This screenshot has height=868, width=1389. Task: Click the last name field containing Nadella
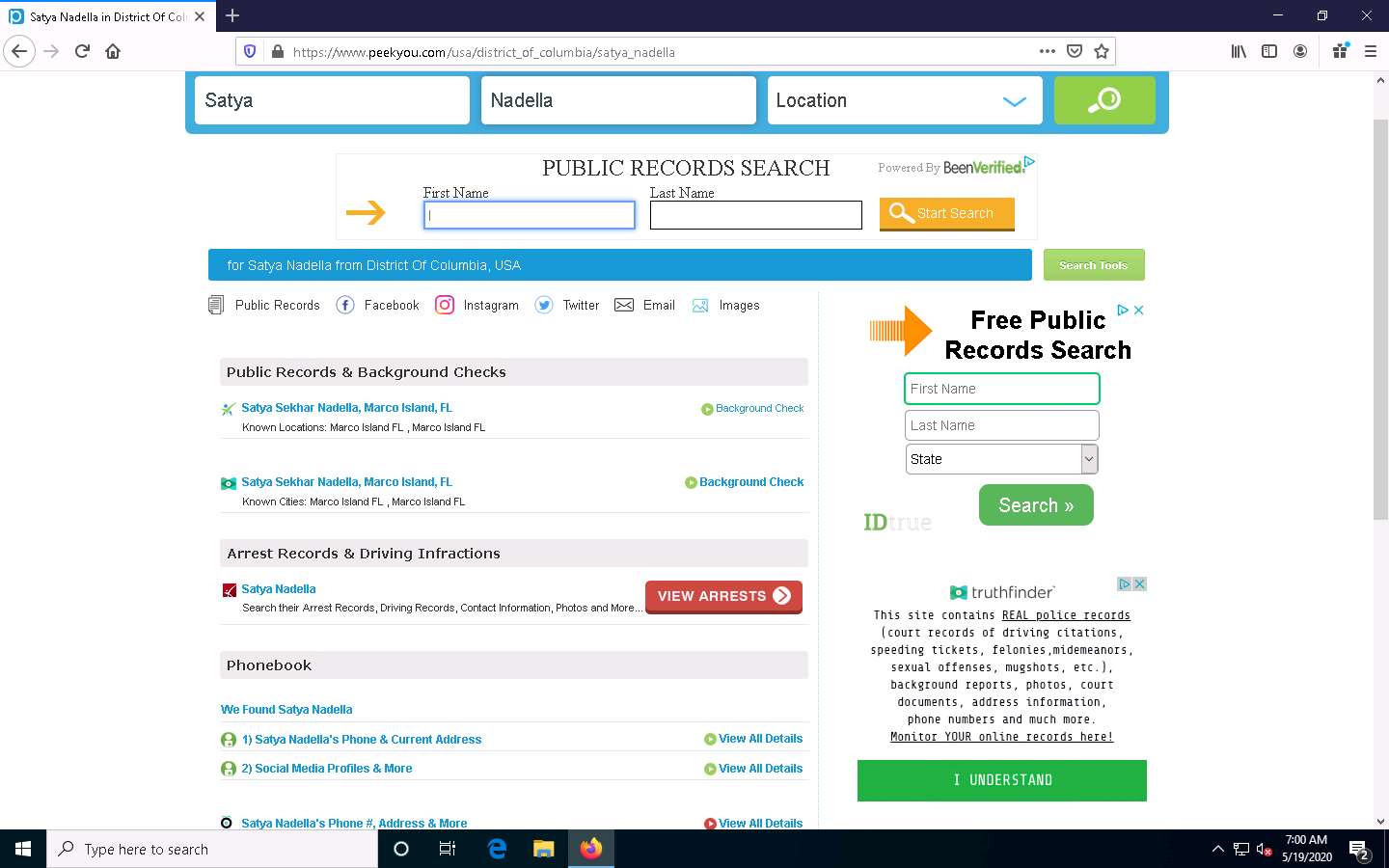[x=618, y=100]
